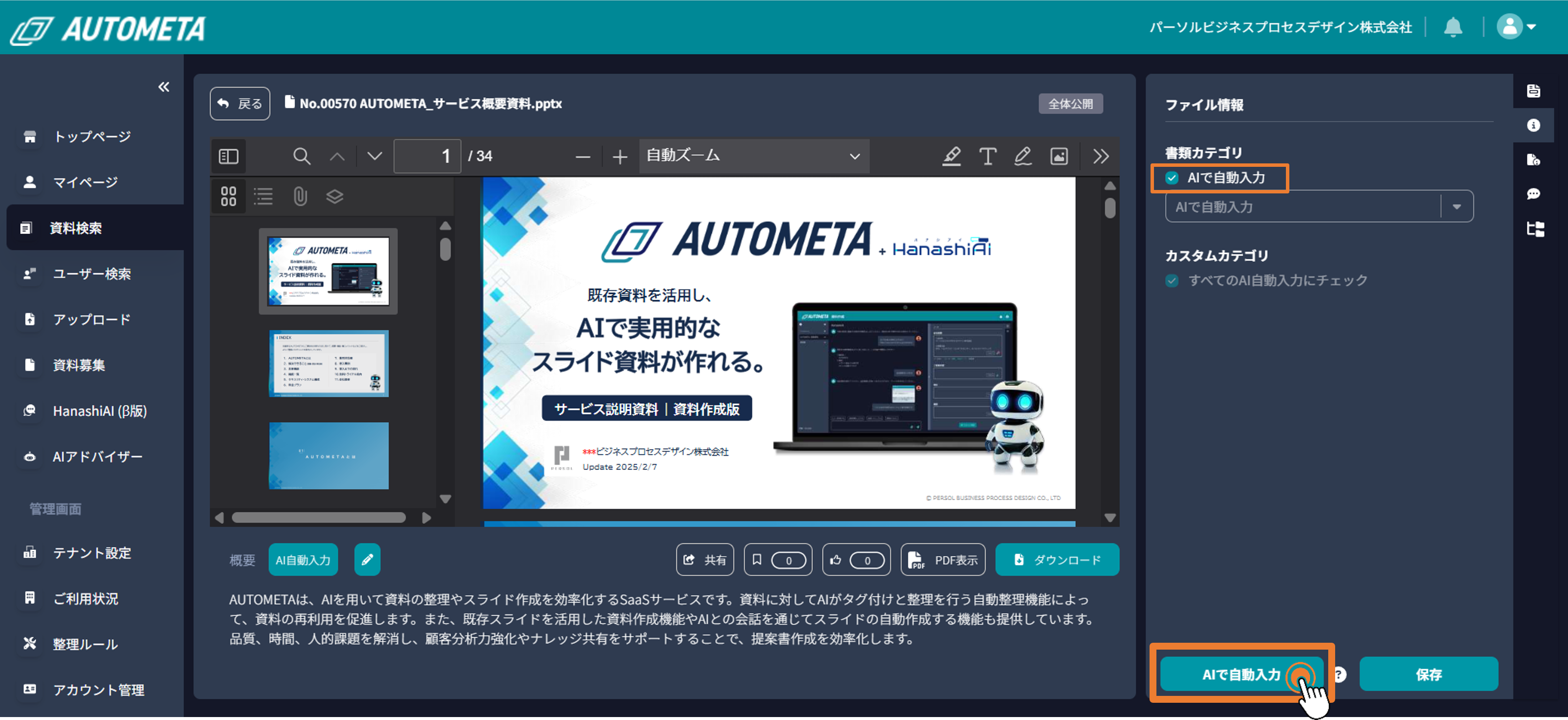Select the draw pen tool

click(1023, 157)
